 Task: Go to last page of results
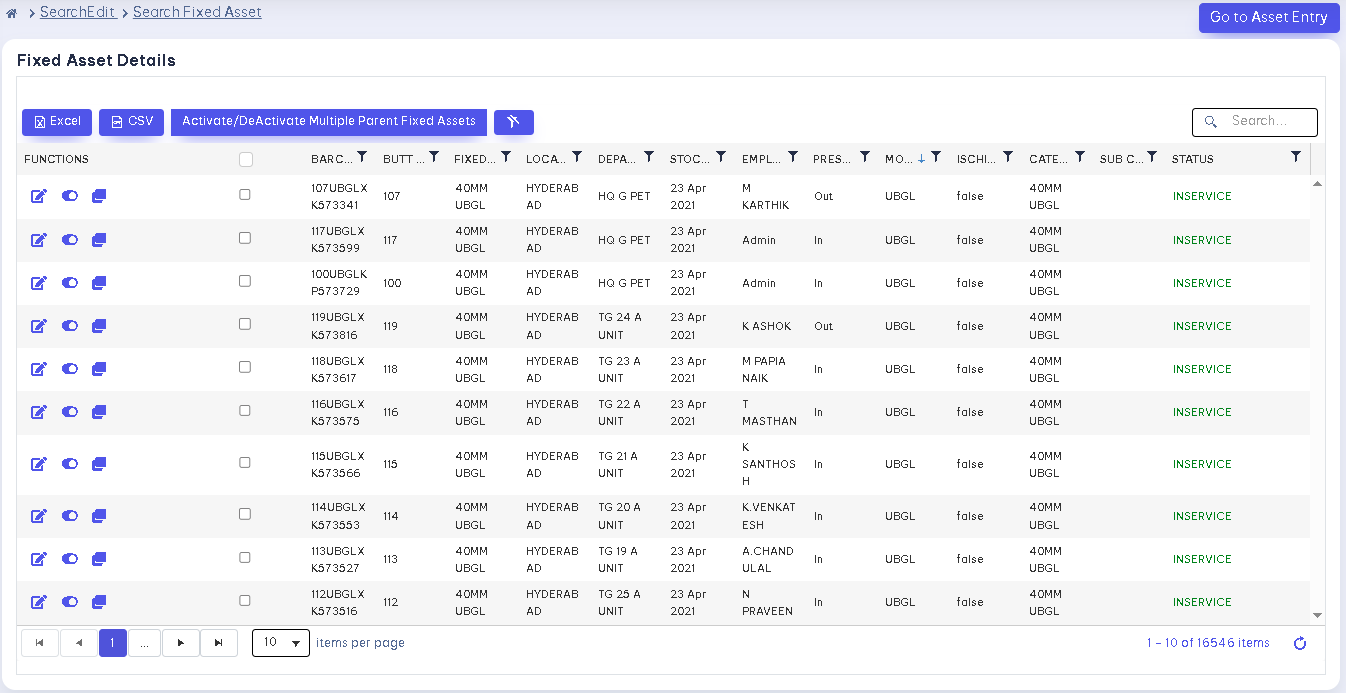tap(219, 643)
